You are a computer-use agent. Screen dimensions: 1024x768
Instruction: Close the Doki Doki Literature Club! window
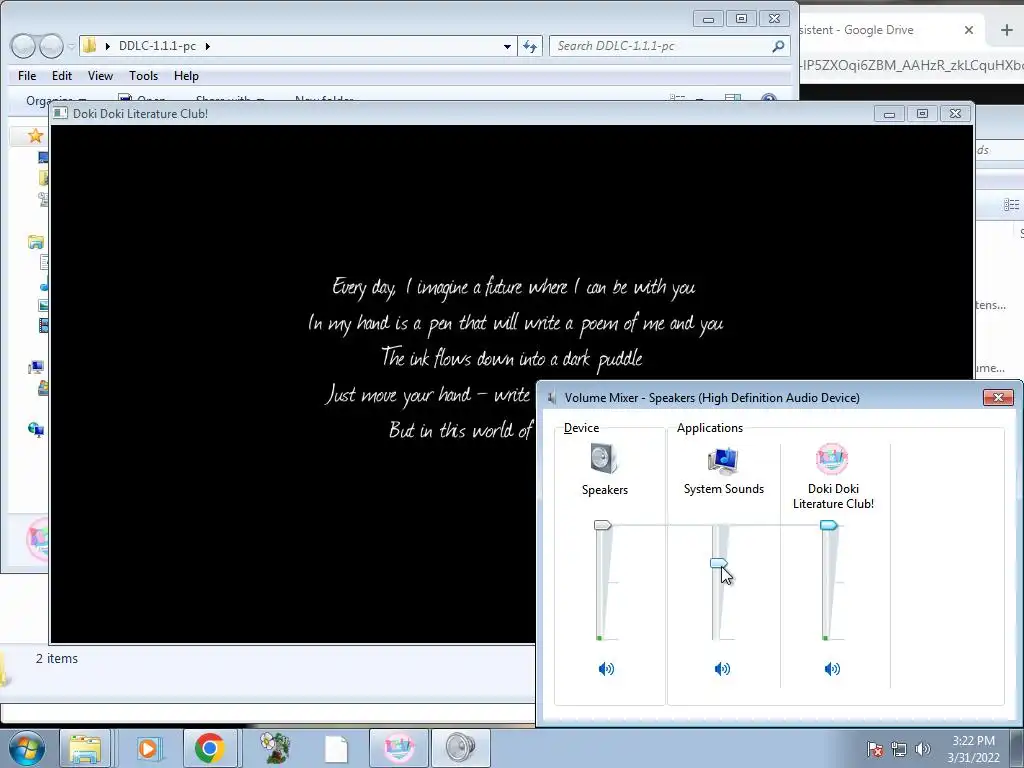pos(955,114)
